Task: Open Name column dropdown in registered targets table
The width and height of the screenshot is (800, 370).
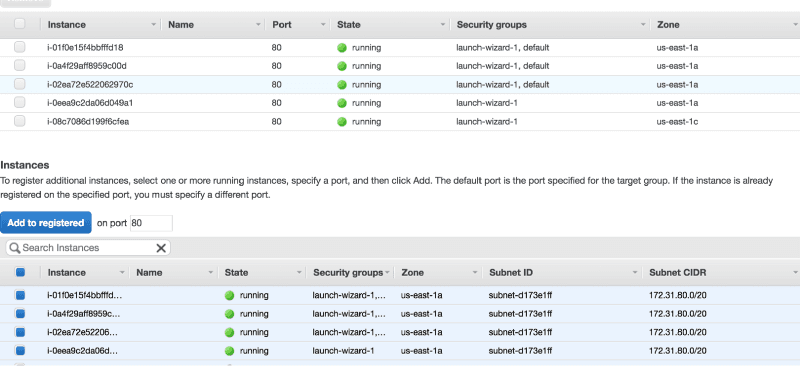Action: [x=258, y=24]
